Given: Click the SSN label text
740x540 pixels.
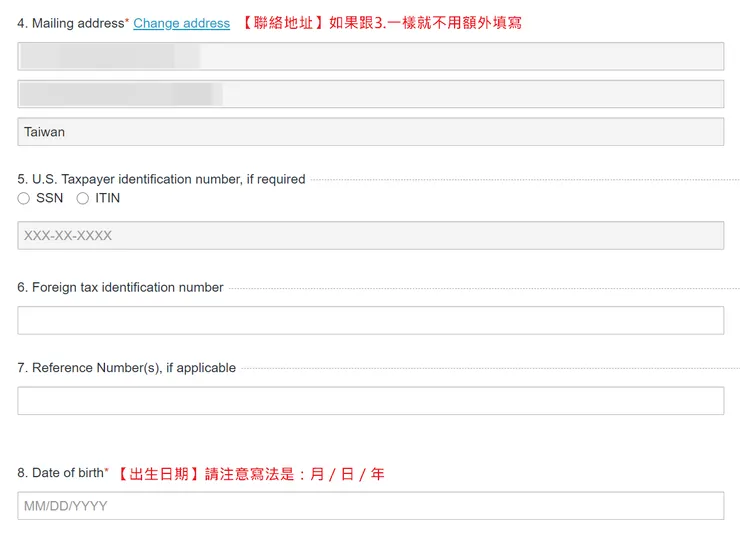Looking at the screenshot, I should pyautogui.click(x=50, y=198).
